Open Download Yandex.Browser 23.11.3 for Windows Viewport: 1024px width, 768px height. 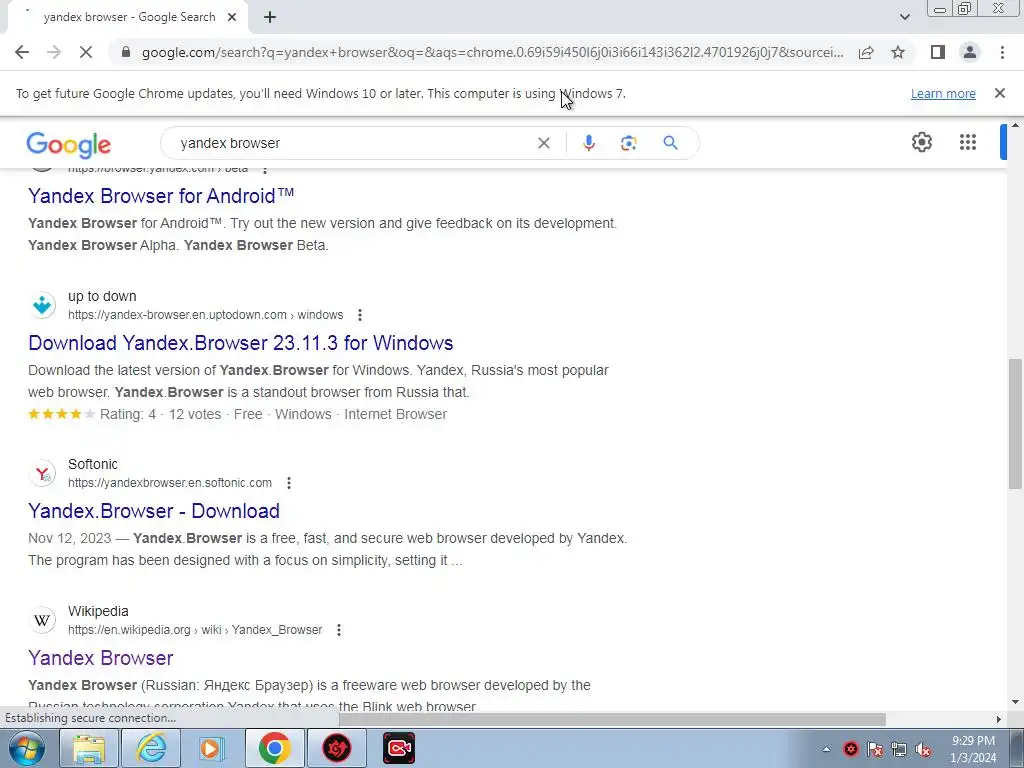point(240,342)
